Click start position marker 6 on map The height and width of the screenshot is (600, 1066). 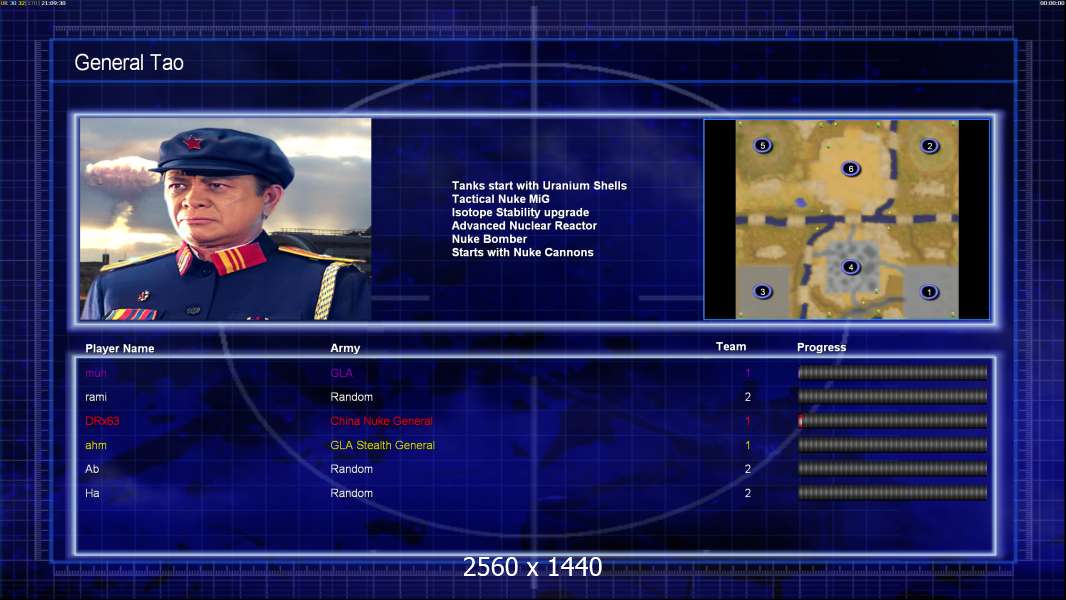pyautogui.click(x=850, y=169)
